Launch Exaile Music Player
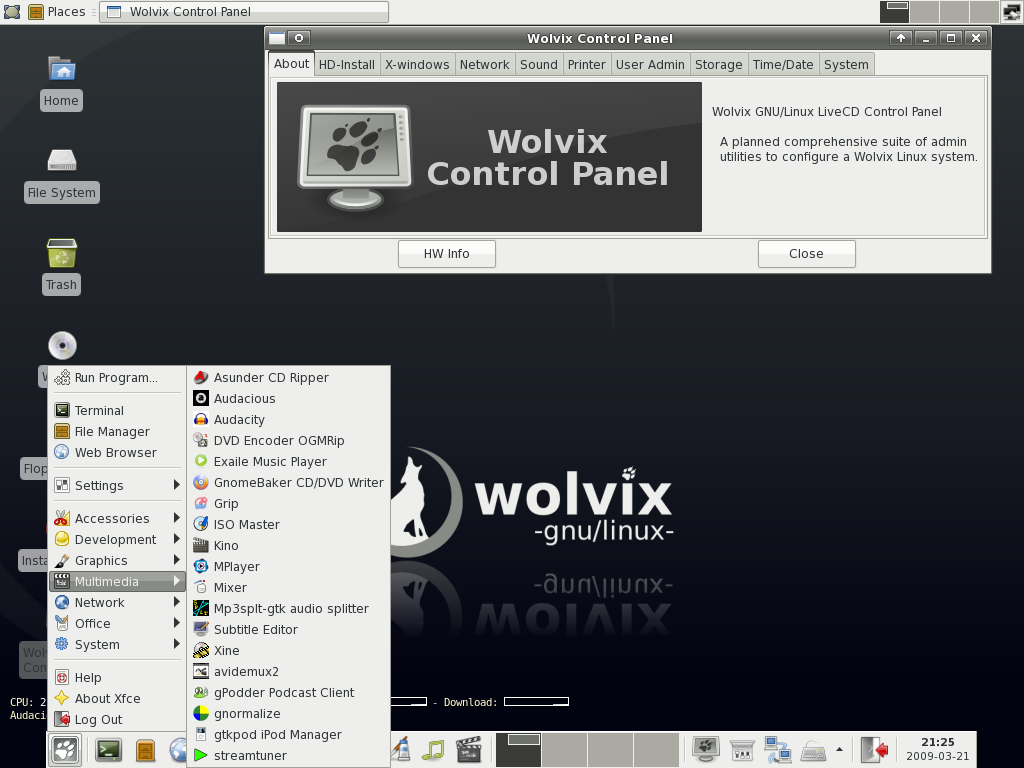Image resolution: width=1024 pixels, height=768 pixels. tap(288, 461)
